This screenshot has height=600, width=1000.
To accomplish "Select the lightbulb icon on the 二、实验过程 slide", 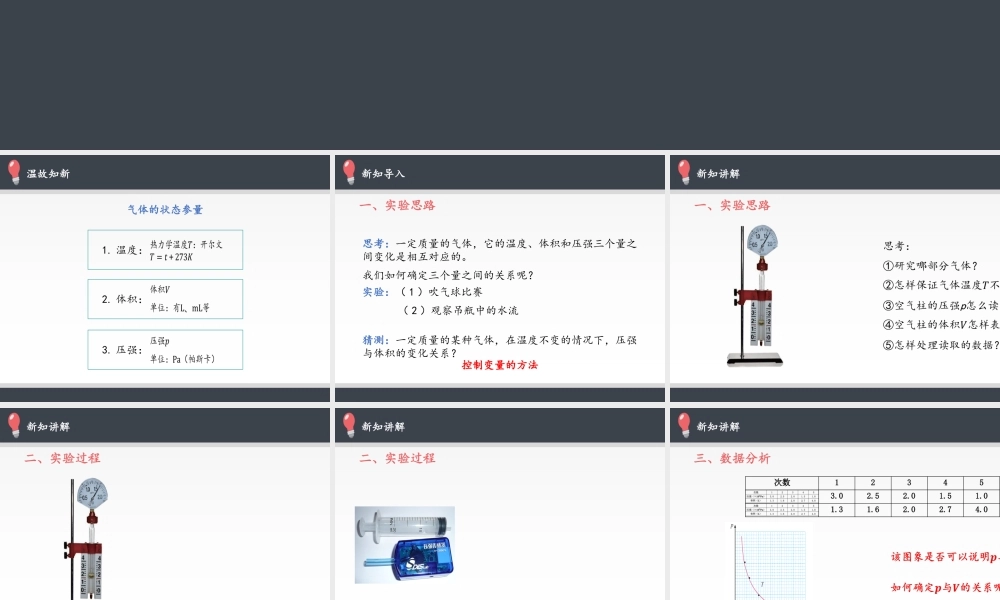I will [x=13, y=424].
